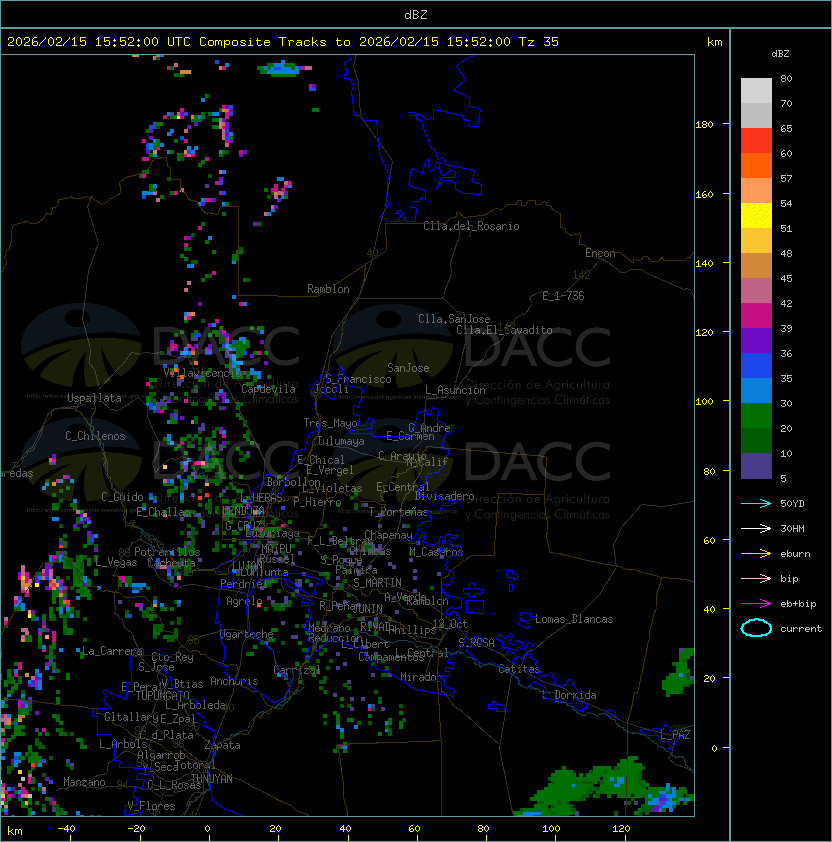The width and height of the screenshot is (832, 842).
Task: Click the 'Lomas_Blancas' map label
Action: [574, 619]
